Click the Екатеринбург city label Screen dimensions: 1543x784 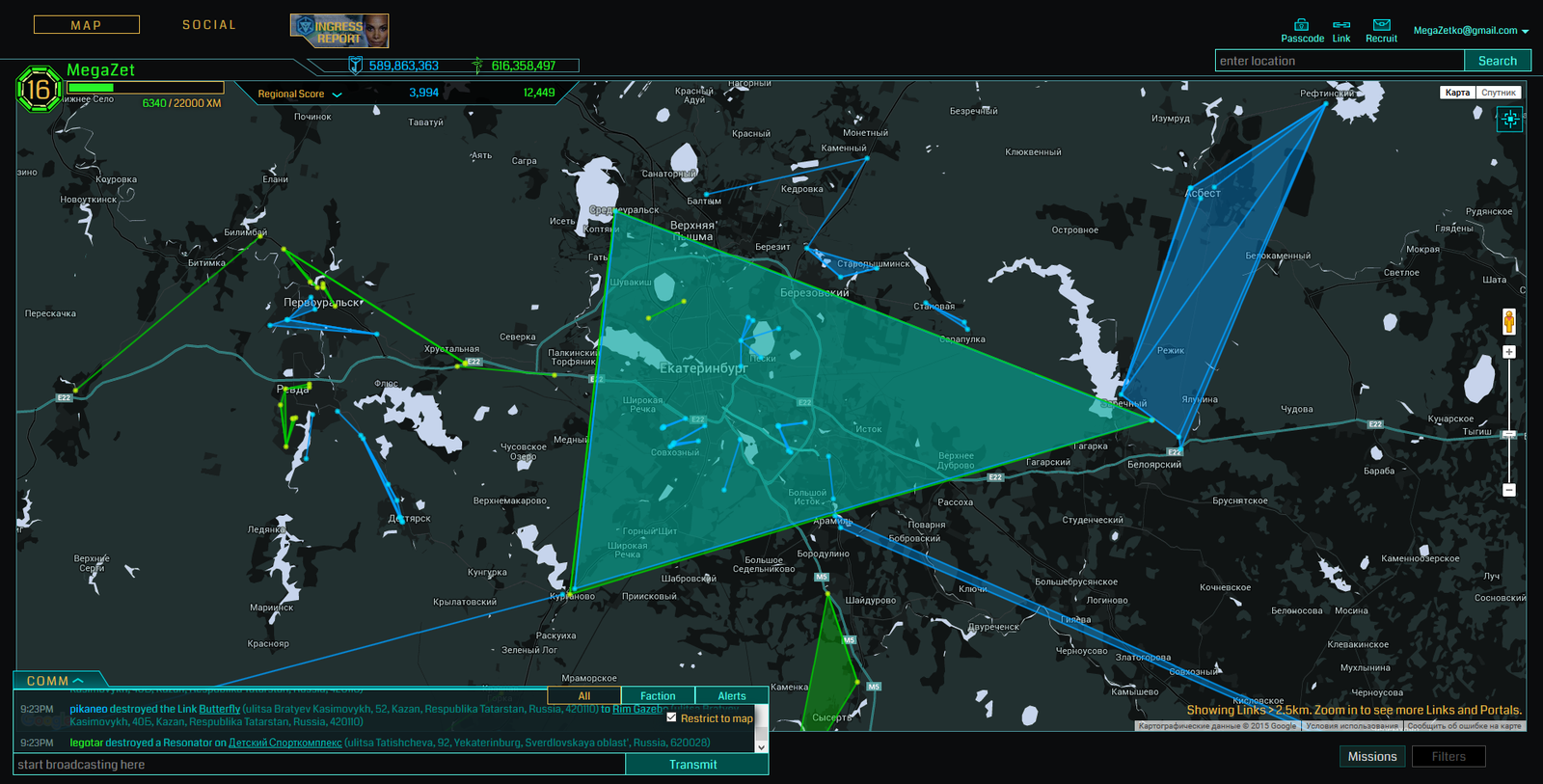pos(704,368)
